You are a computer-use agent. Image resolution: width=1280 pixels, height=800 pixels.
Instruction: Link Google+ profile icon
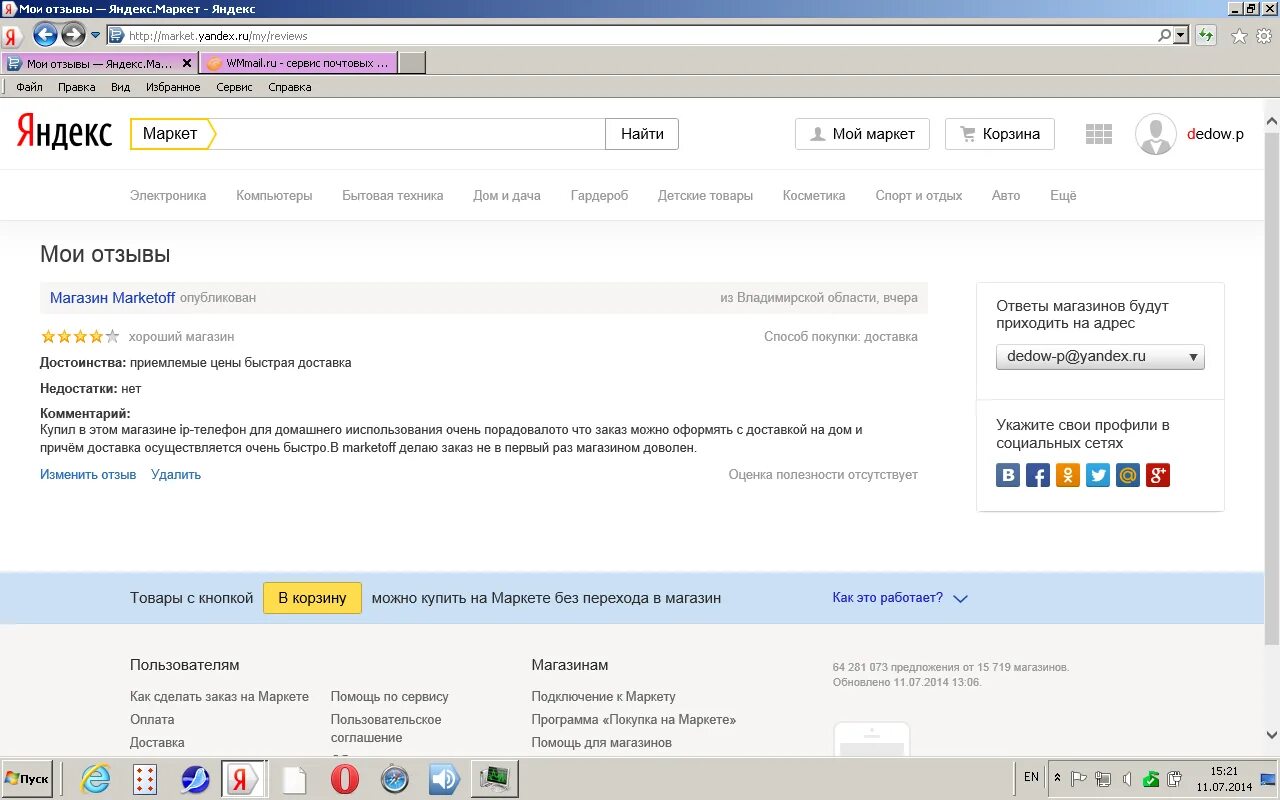(x=1158, y=475)
